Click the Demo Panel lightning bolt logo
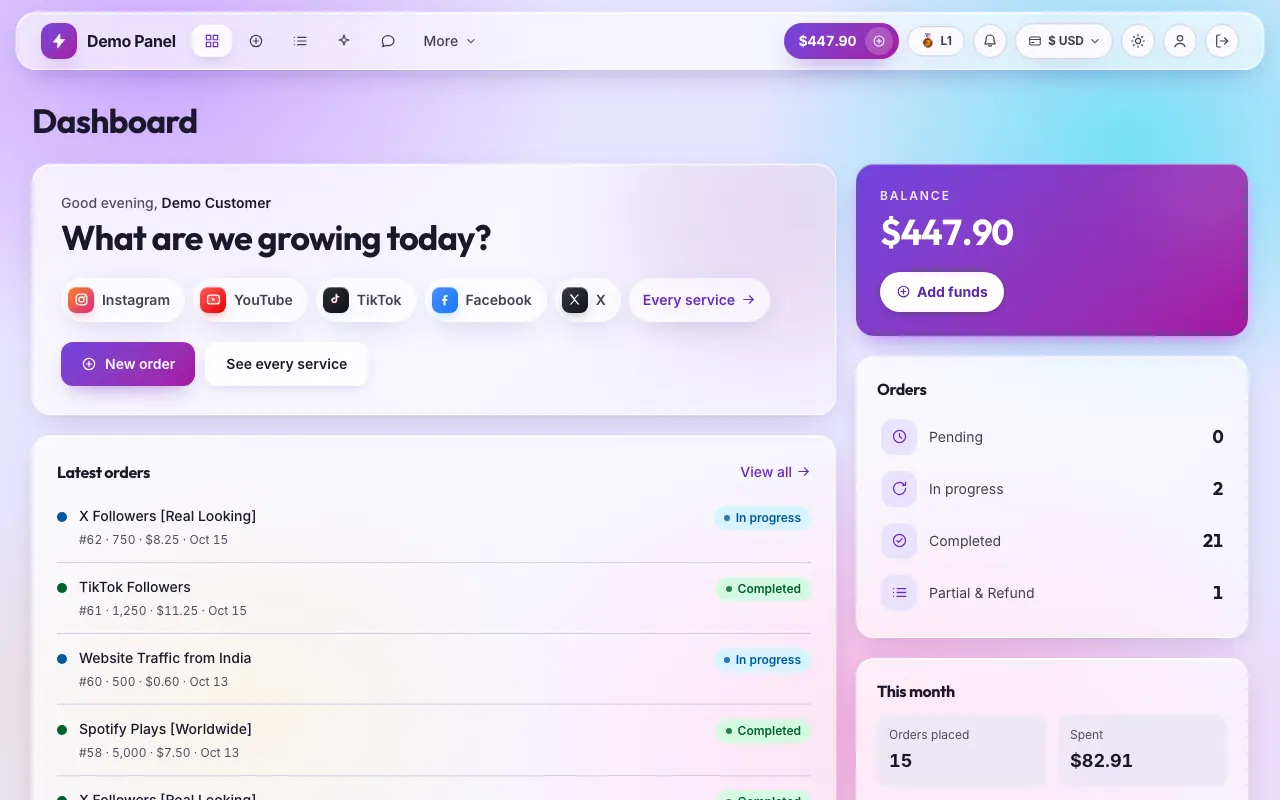 point(58,41)
